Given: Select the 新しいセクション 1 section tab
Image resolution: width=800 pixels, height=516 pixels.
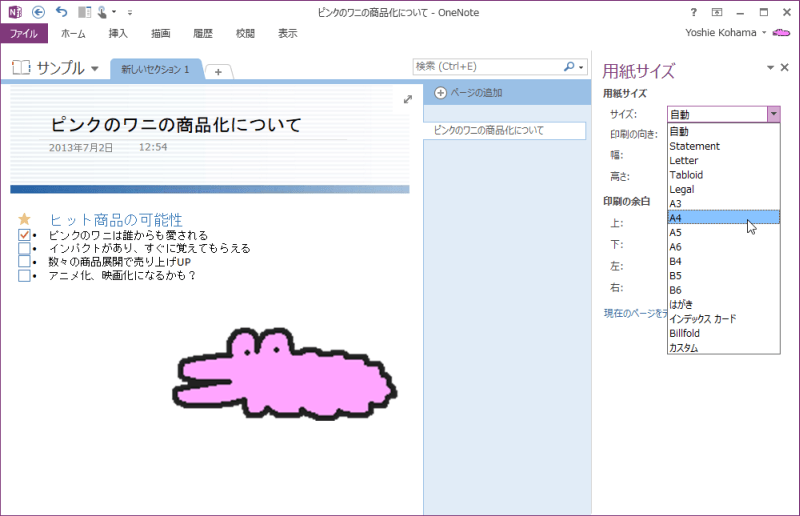Looking at the screenshot, I should [155, 69].
